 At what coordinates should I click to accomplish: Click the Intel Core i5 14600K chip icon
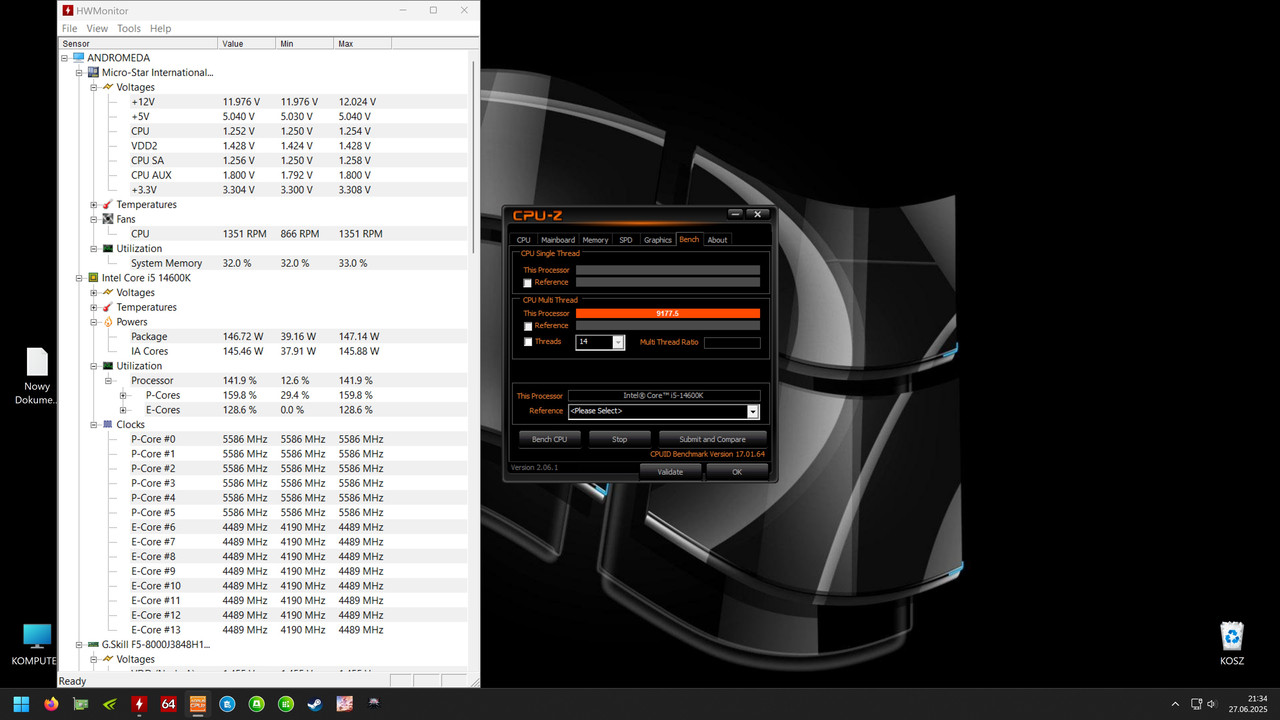[x=94, y=277]
